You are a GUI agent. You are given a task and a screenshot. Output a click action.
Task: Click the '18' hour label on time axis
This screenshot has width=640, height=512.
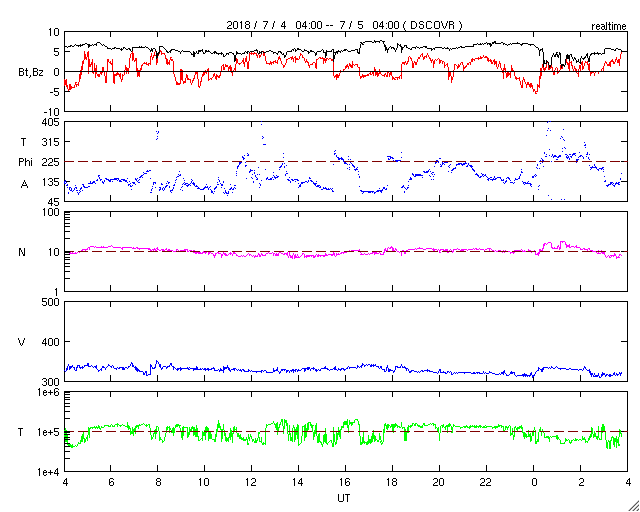click(x=392, y=483)
